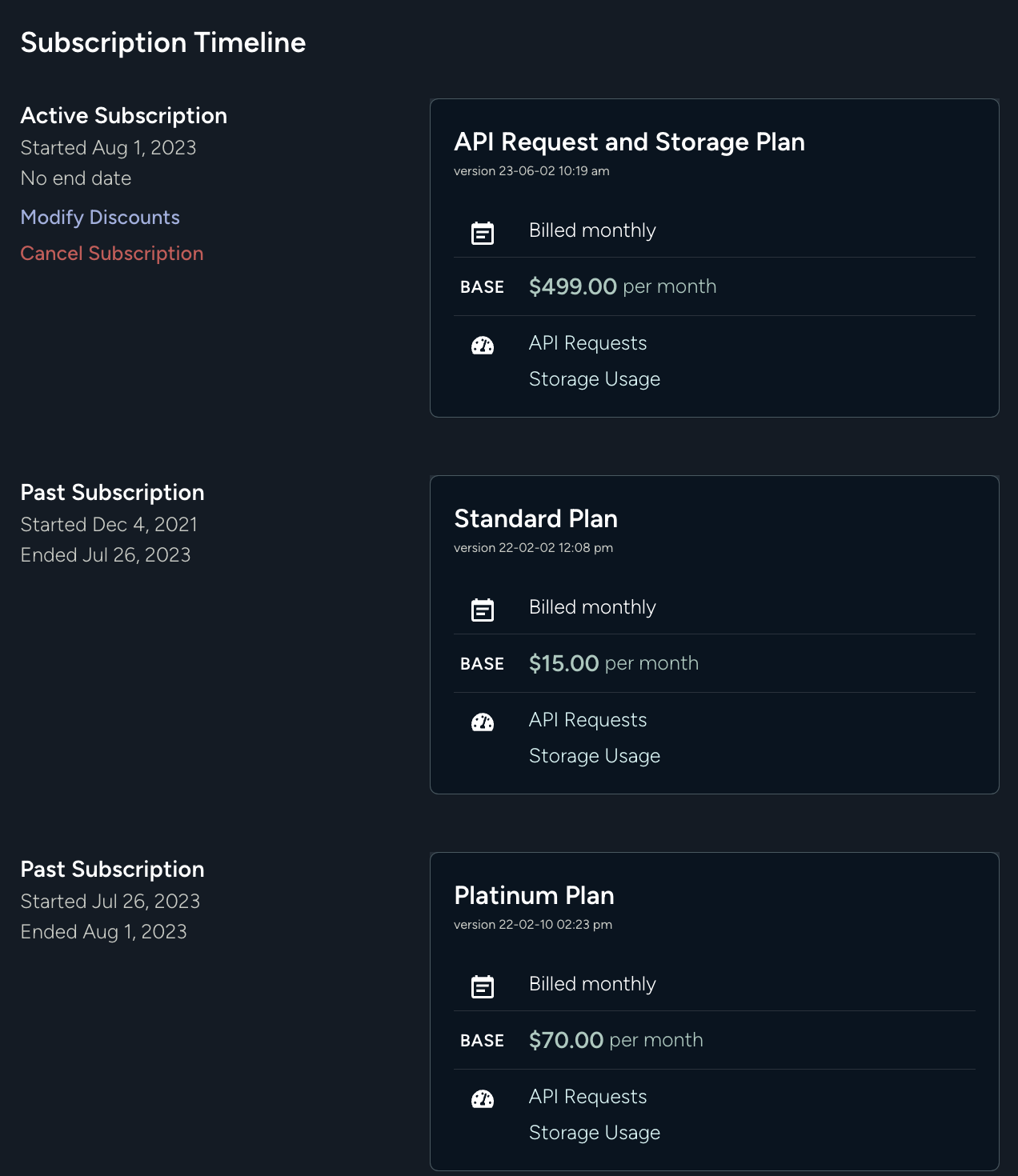Click usage gauge icon in API Request and Storage Plan

pos(483,346)
